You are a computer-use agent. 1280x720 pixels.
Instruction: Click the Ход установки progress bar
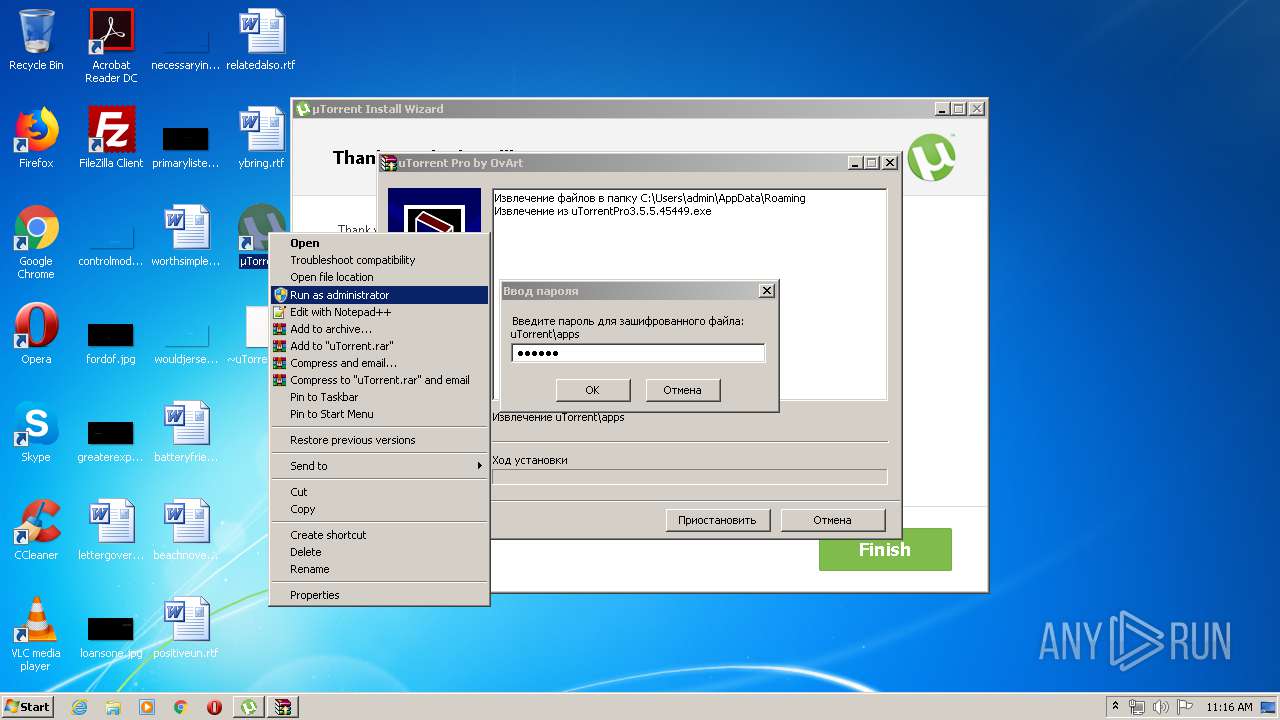690,477
